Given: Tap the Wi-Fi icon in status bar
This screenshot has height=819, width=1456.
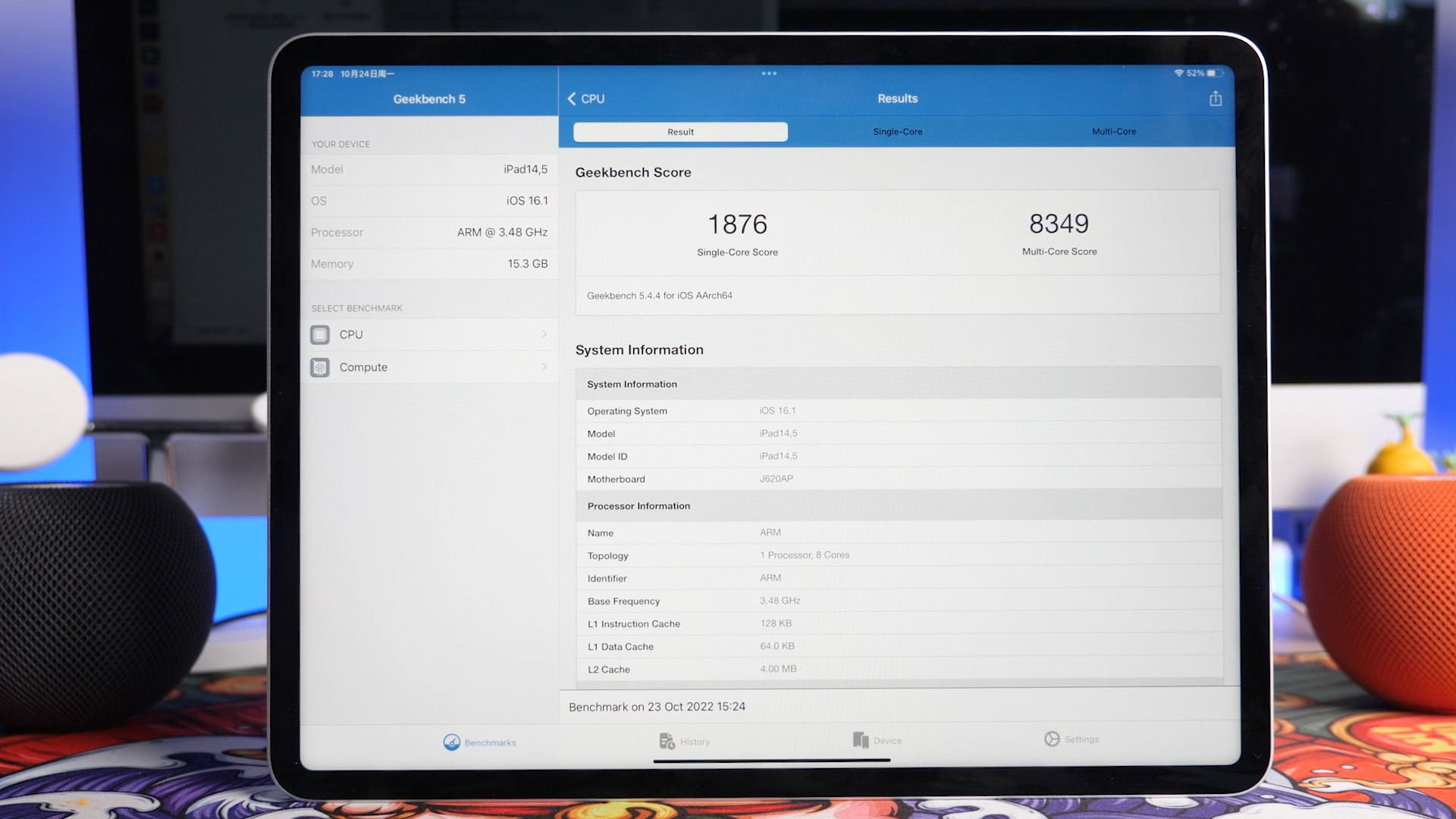Looking at the screenshot, I should pos(1178,74).
